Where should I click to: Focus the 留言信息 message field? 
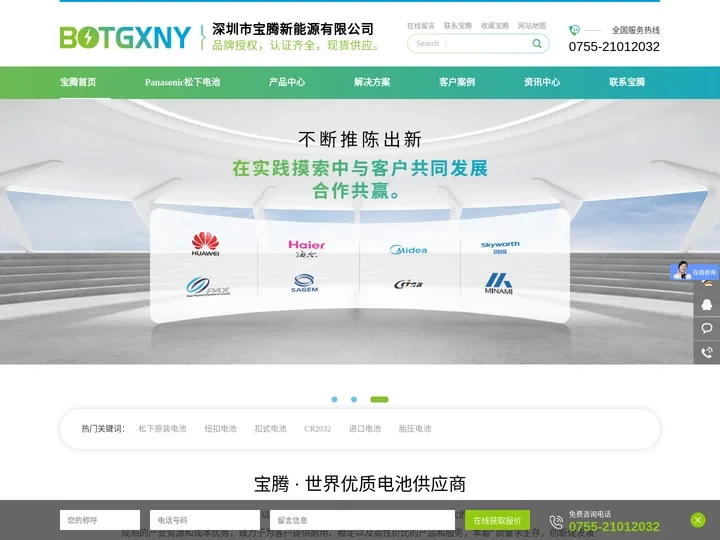[362, 520]
